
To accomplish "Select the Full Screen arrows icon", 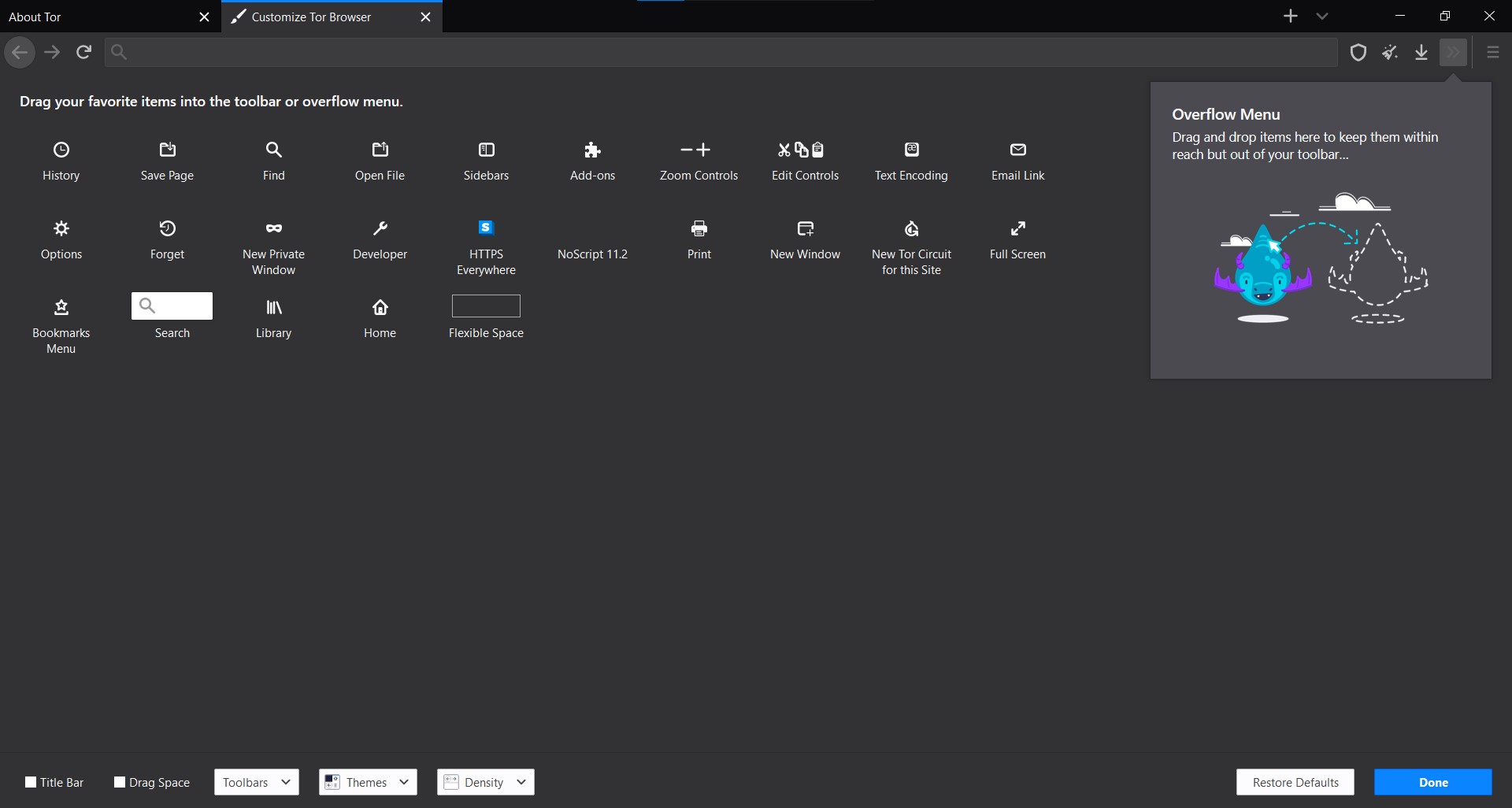I will pyautogui.click(x=1018, y=228).
